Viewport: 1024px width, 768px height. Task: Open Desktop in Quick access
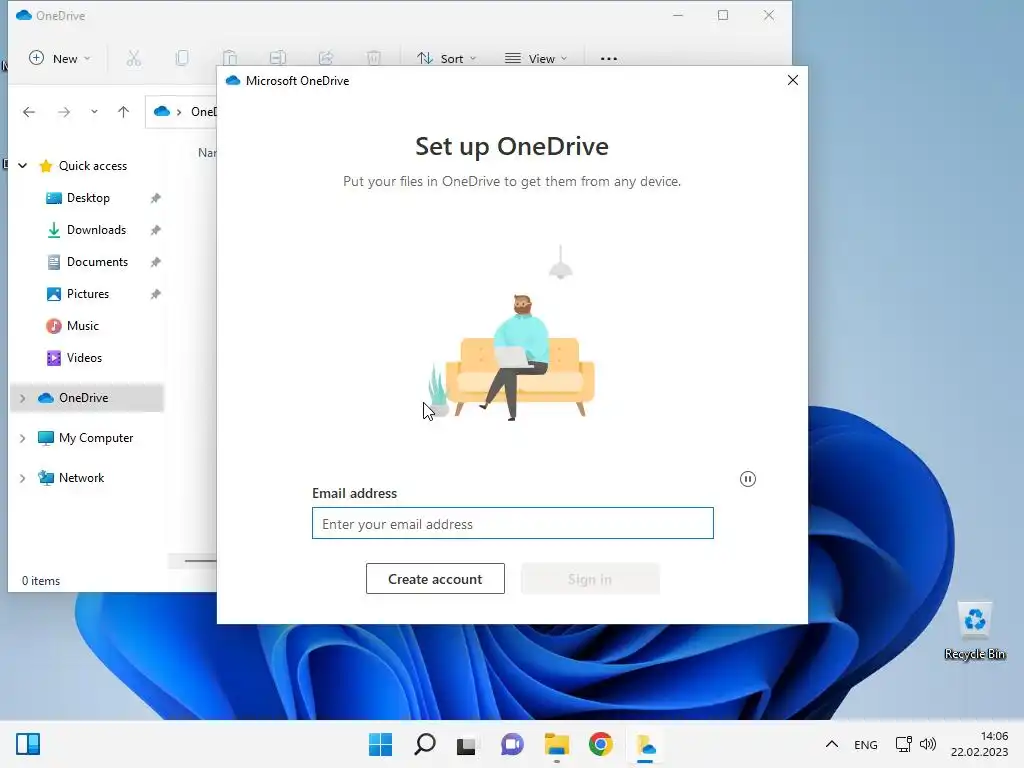(x=88, y=198)
